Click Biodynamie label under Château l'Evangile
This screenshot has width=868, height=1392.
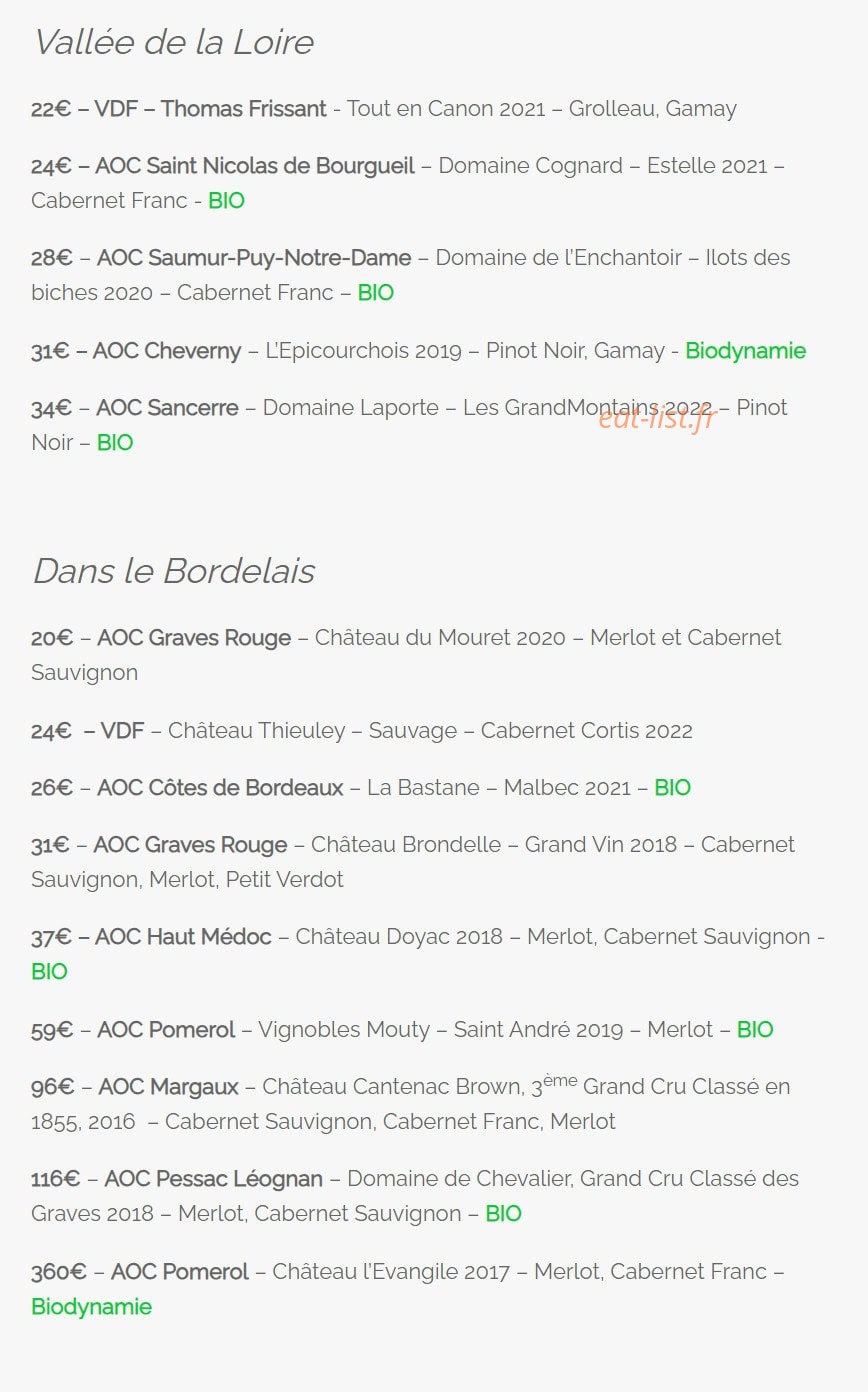91,1306
